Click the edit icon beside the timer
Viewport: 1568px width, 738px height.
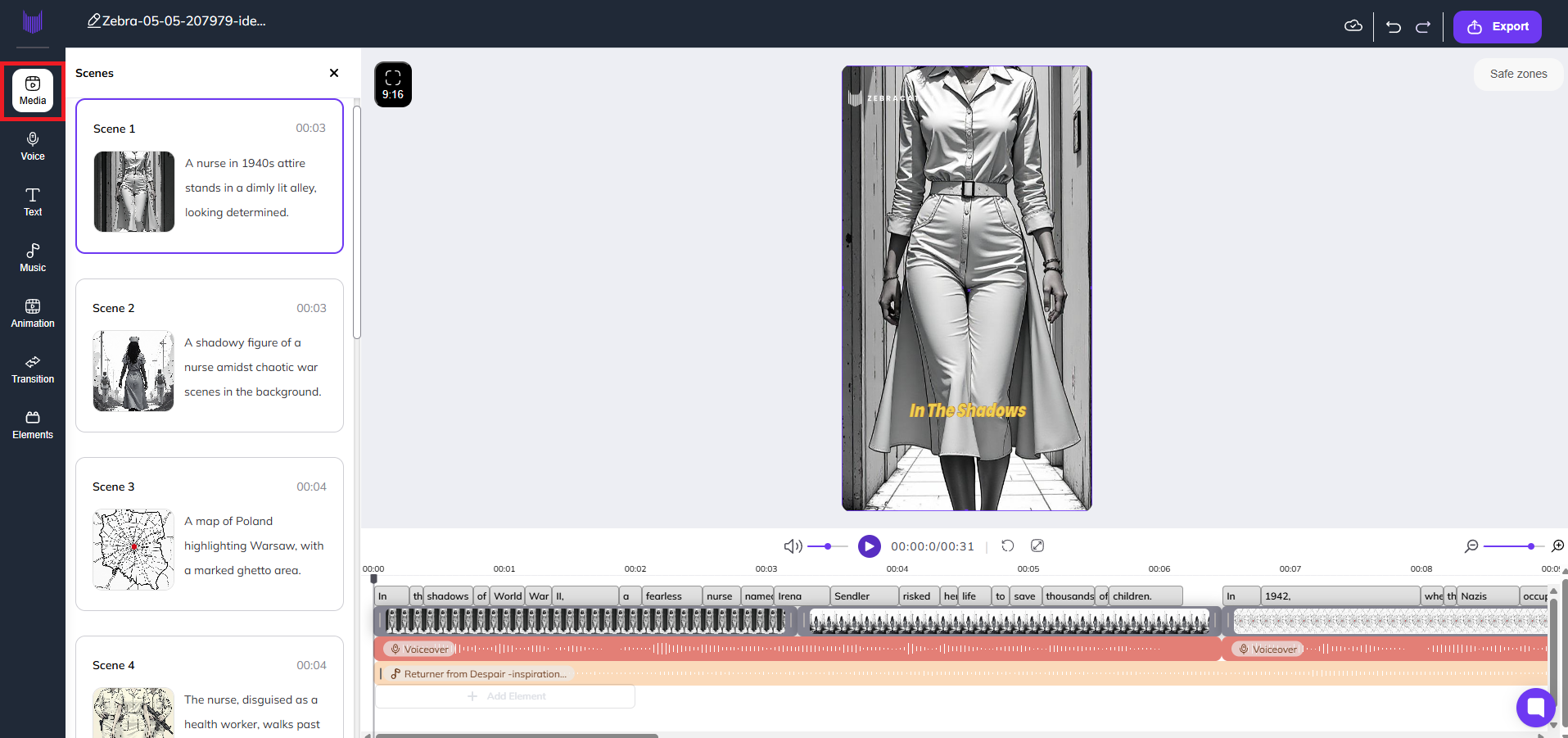(1037, 546)
